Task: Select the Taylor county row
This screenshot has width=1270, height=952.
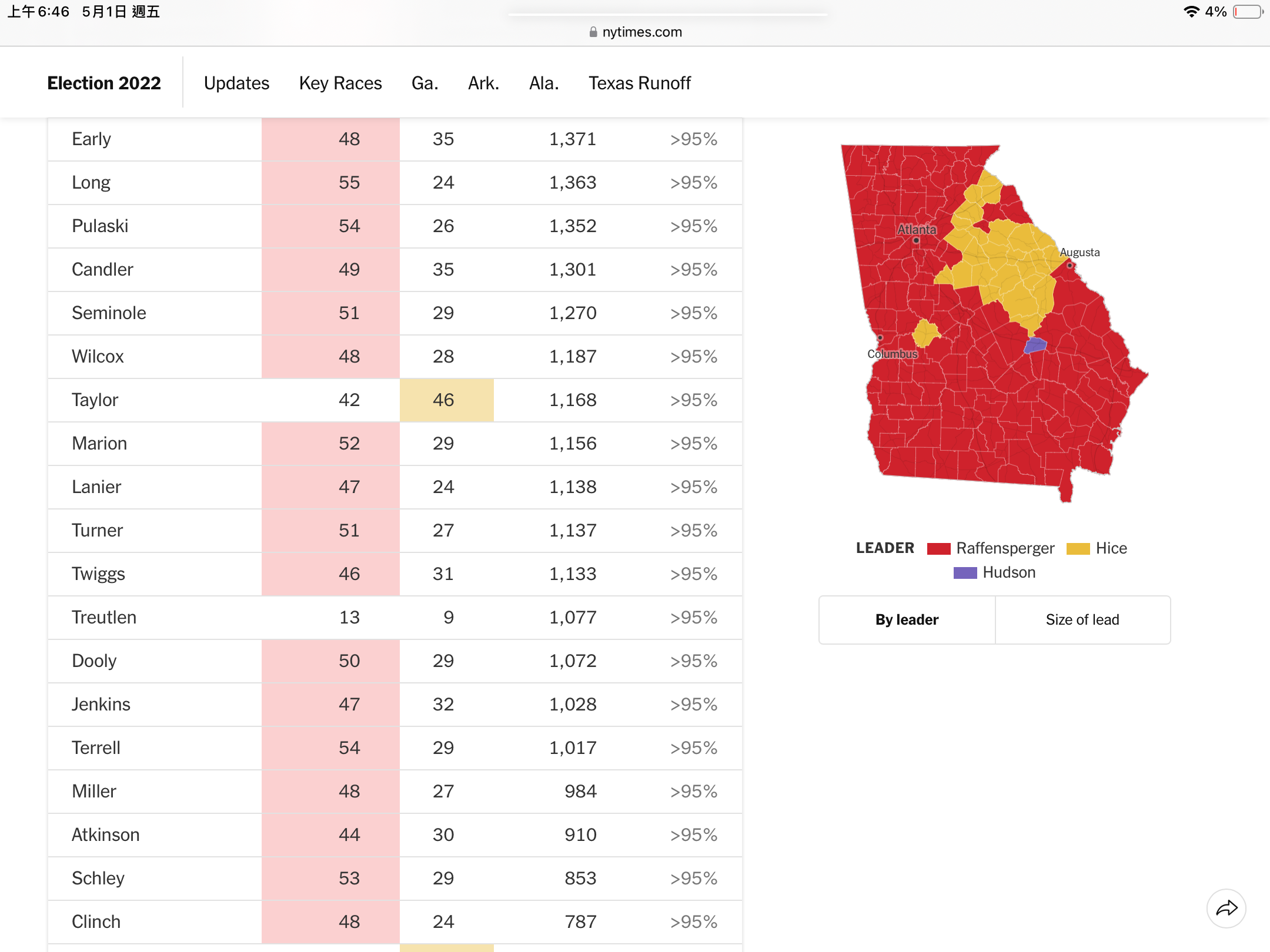Action: pos(395,400)
